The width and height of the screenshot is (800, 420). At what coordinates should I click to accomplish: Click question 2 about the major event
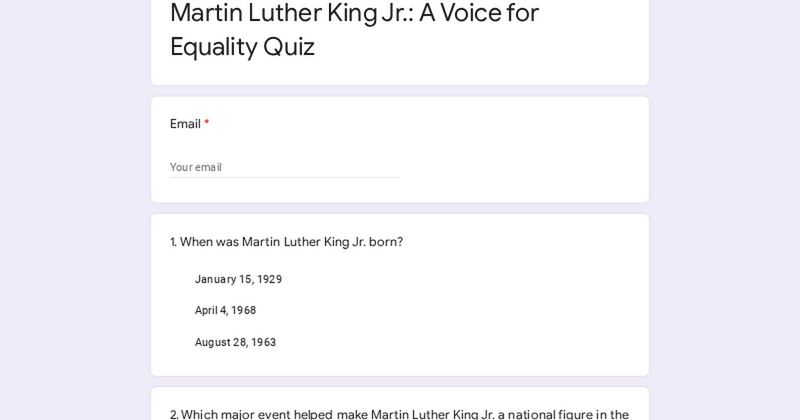click(399, 414)
